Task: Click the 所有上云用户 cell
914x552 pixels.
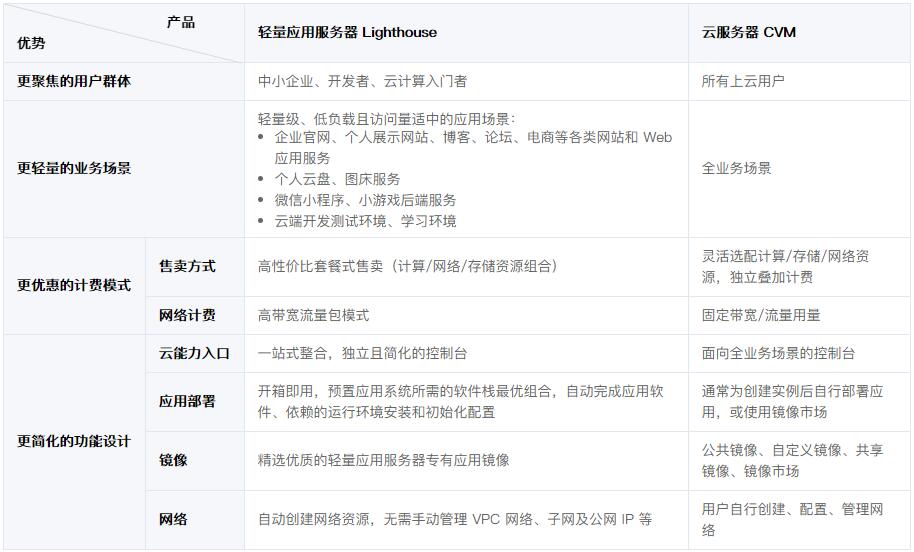Action: point(743,81)
